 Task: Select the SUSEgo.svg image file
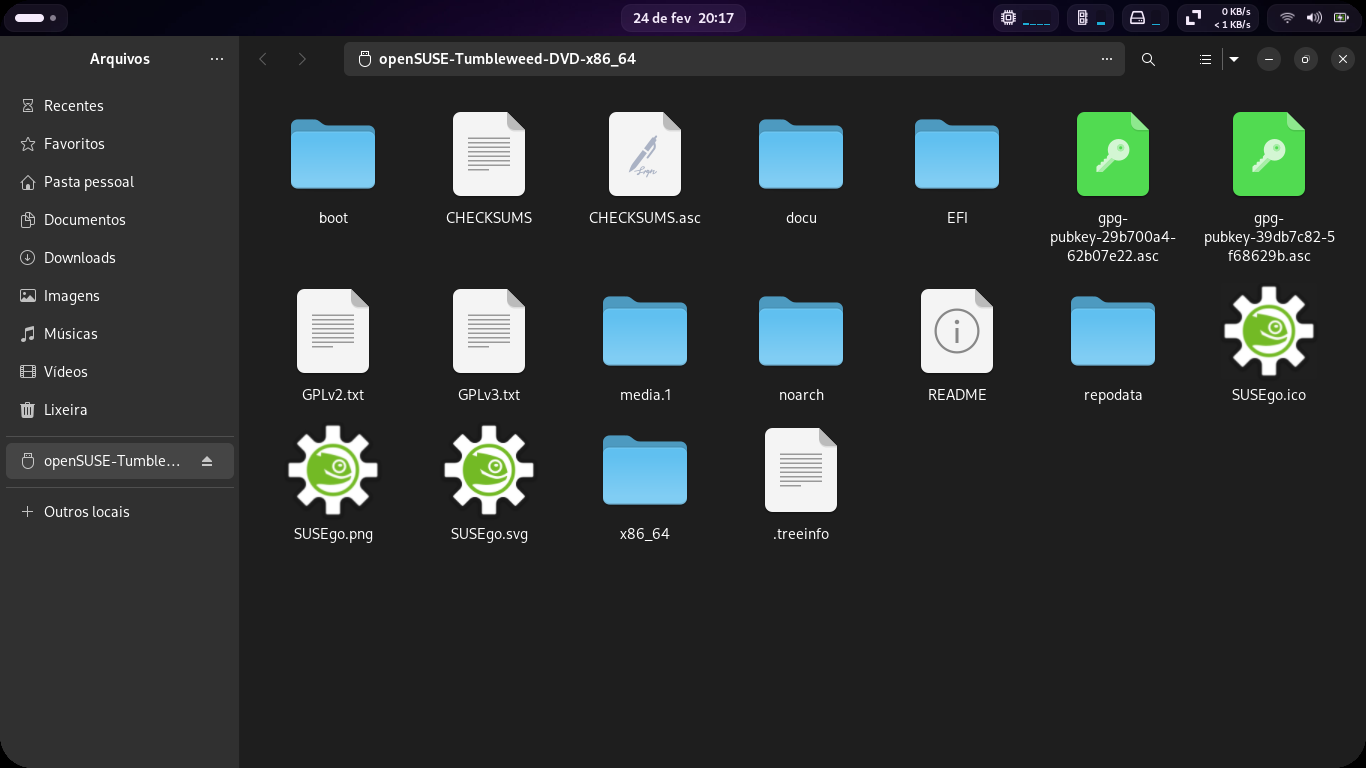pos(489,470)
